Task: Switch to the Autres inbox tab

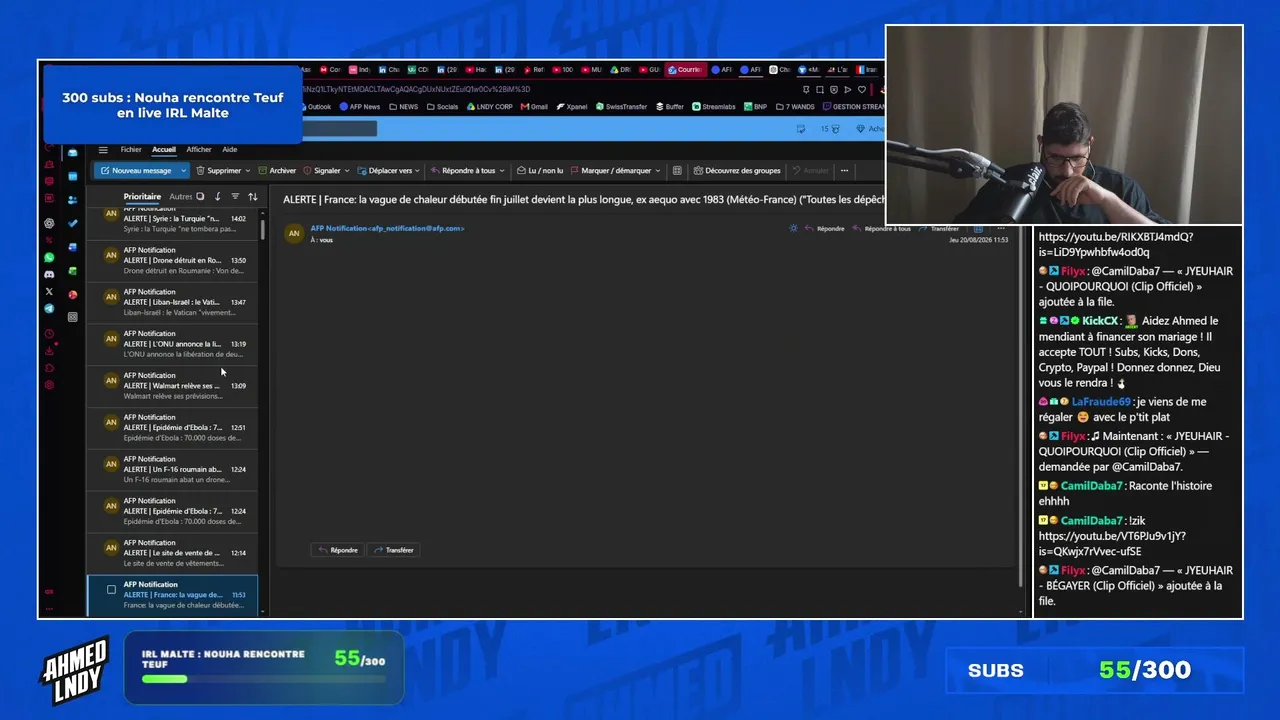Action: 180,197
